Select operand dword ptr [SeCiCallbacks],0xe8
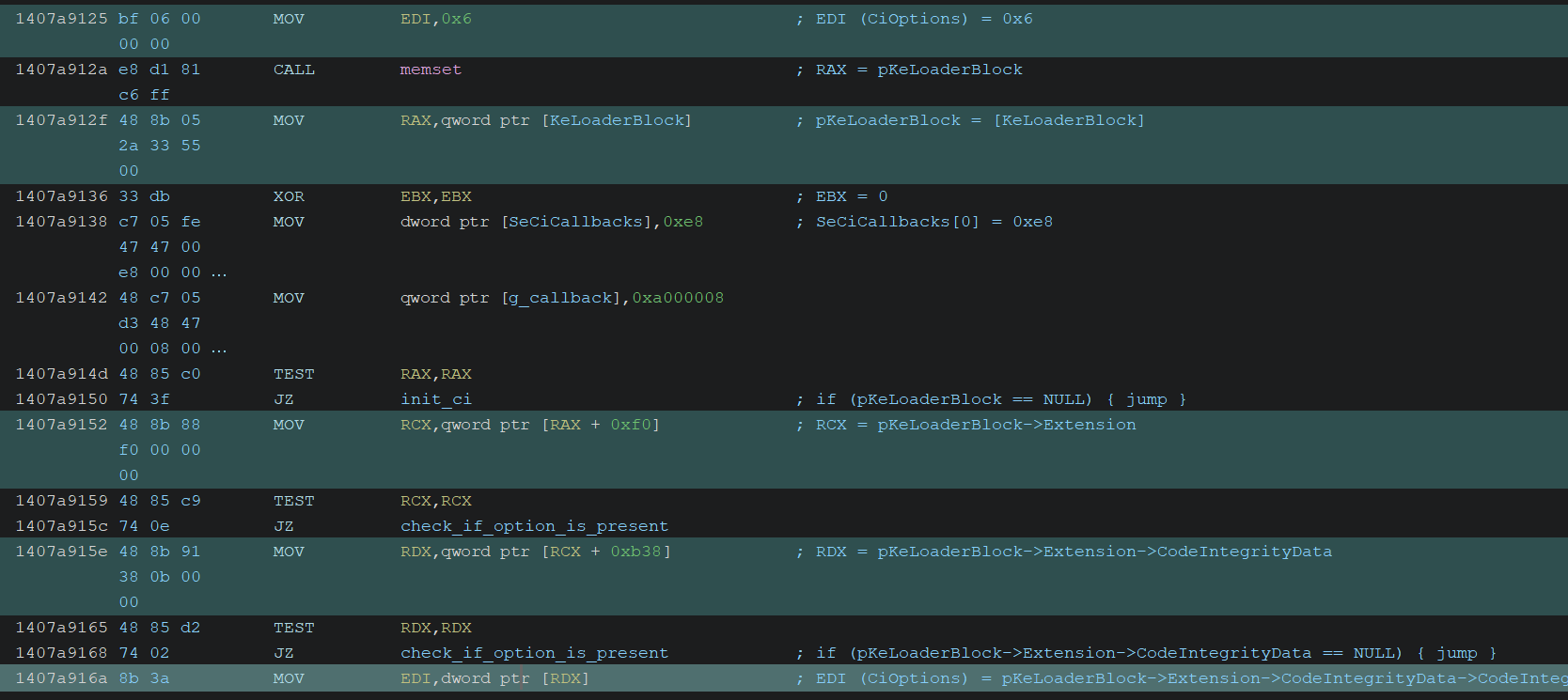1568x700 pixels. [x=552, y=222]
